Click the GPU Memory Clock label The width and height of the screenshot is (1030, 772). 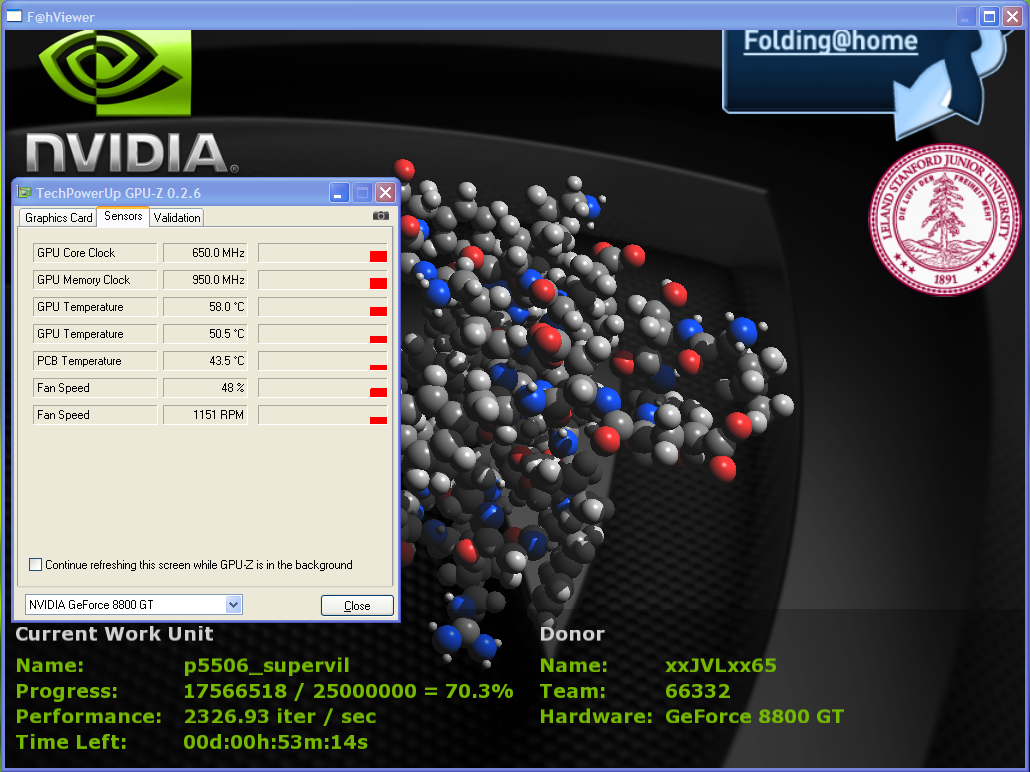click(95, 280)
